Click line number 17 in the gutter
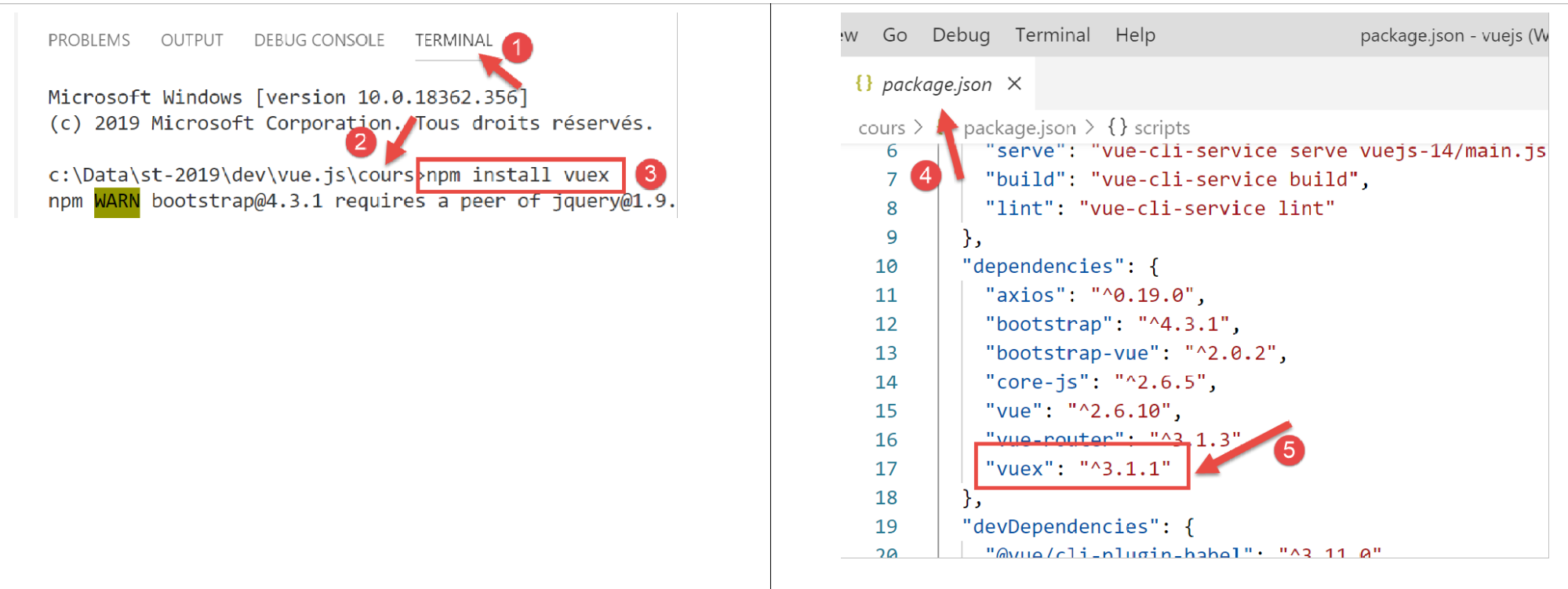 [x=886, y=469]
